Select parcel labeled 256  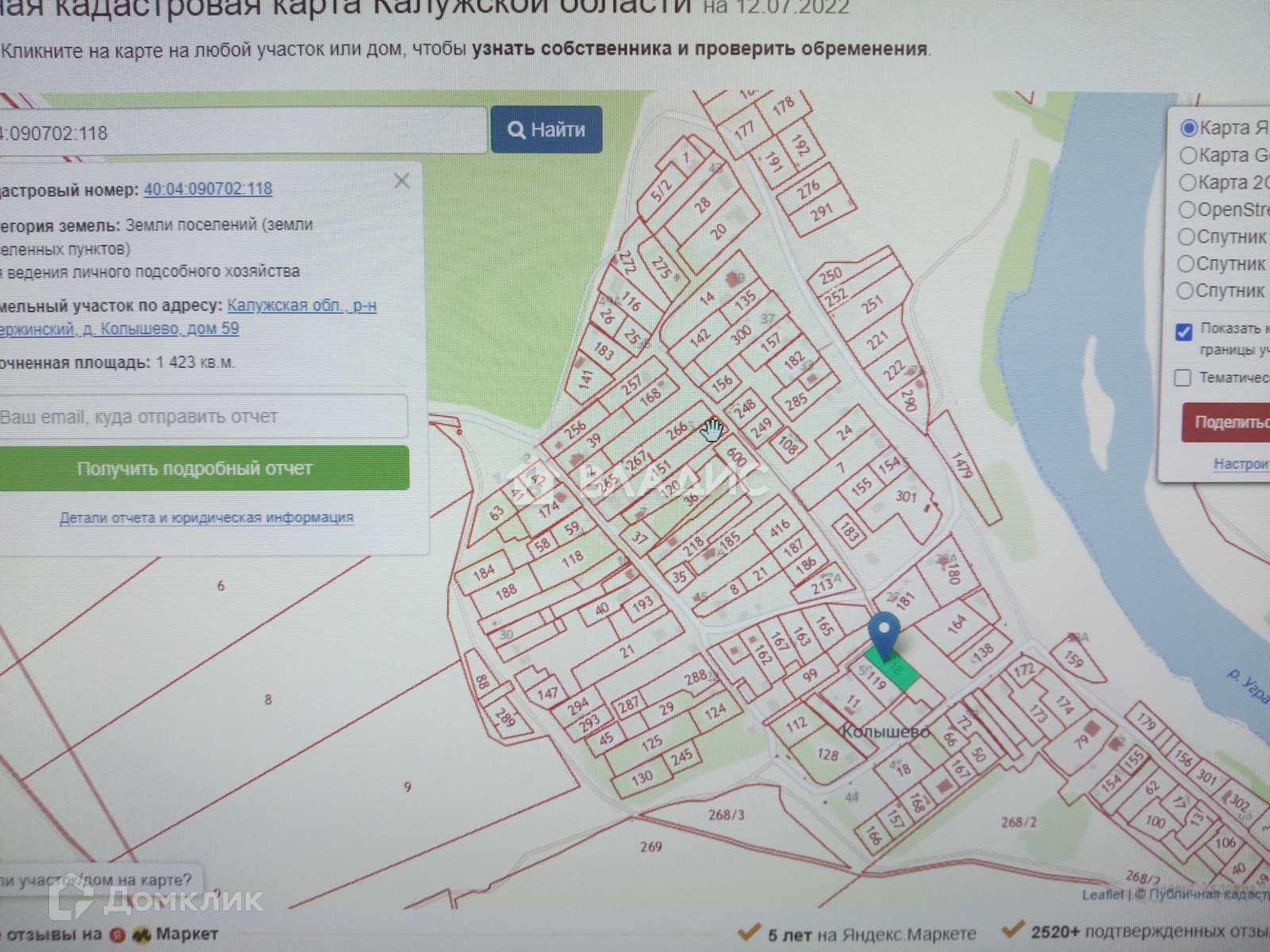tap(575, 431)
